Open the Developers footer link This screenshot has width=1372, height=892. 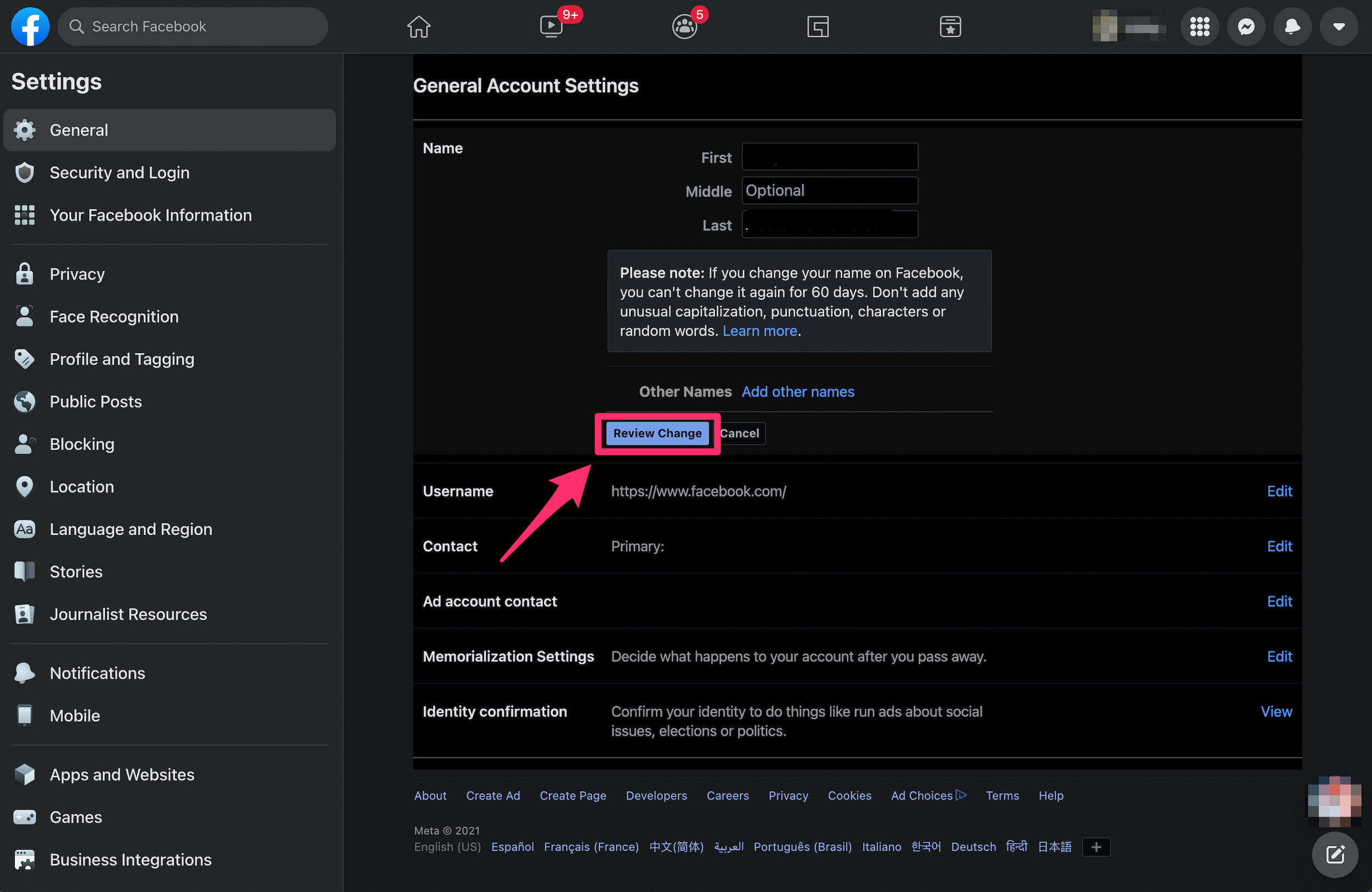(656, 796)
